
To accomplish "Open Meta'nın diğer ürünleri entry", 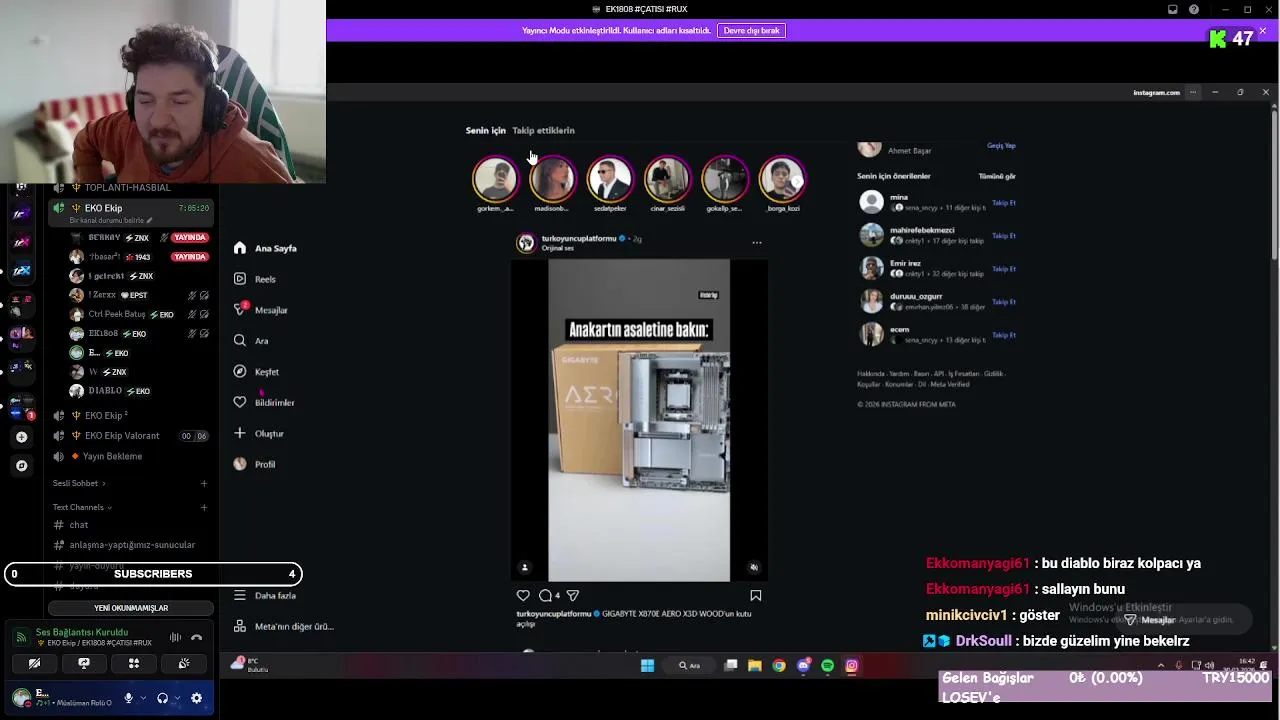I will click(284, 626).
